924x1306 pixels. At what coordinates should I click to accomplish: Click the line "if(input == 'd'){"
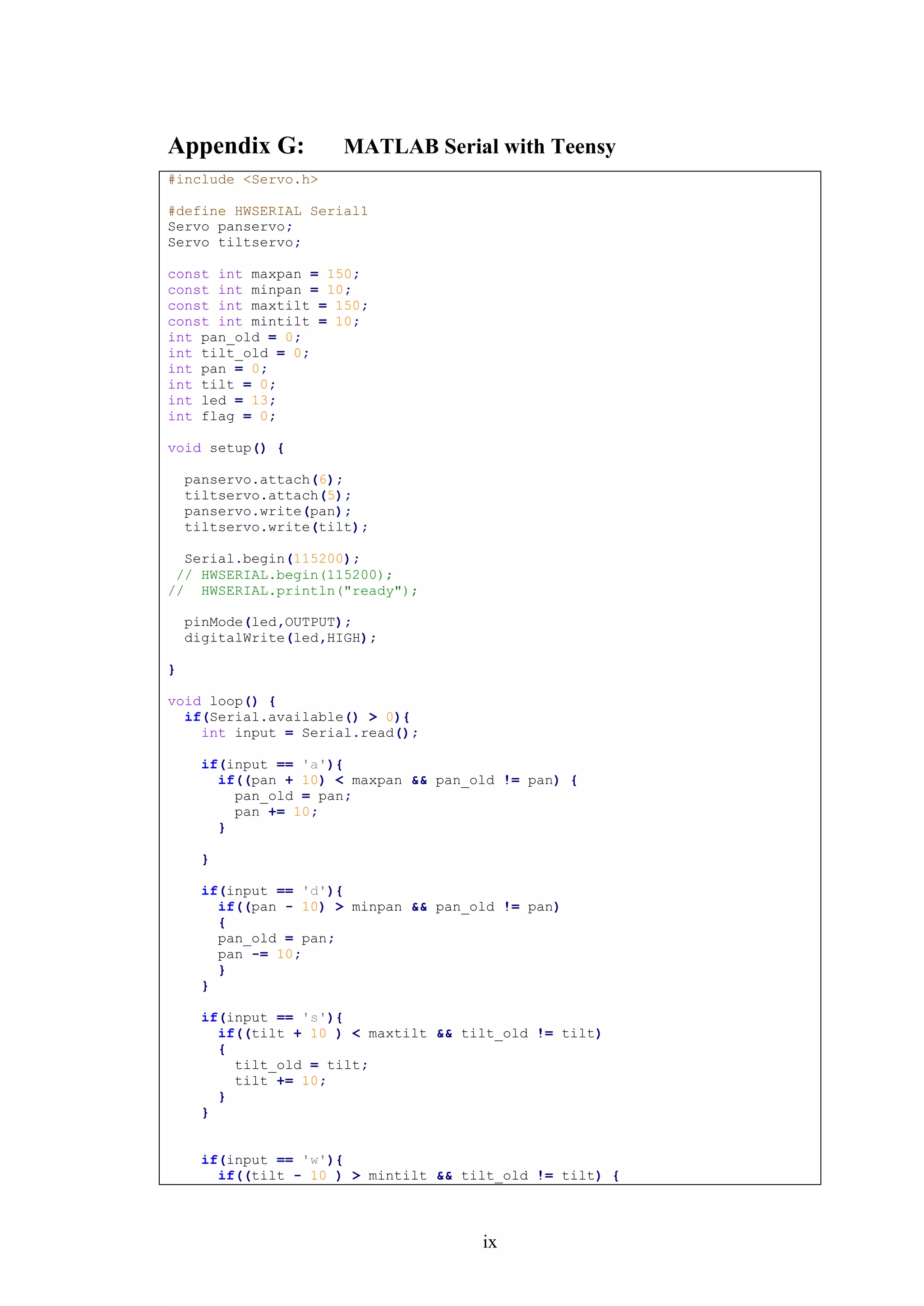tap(272, 892)
